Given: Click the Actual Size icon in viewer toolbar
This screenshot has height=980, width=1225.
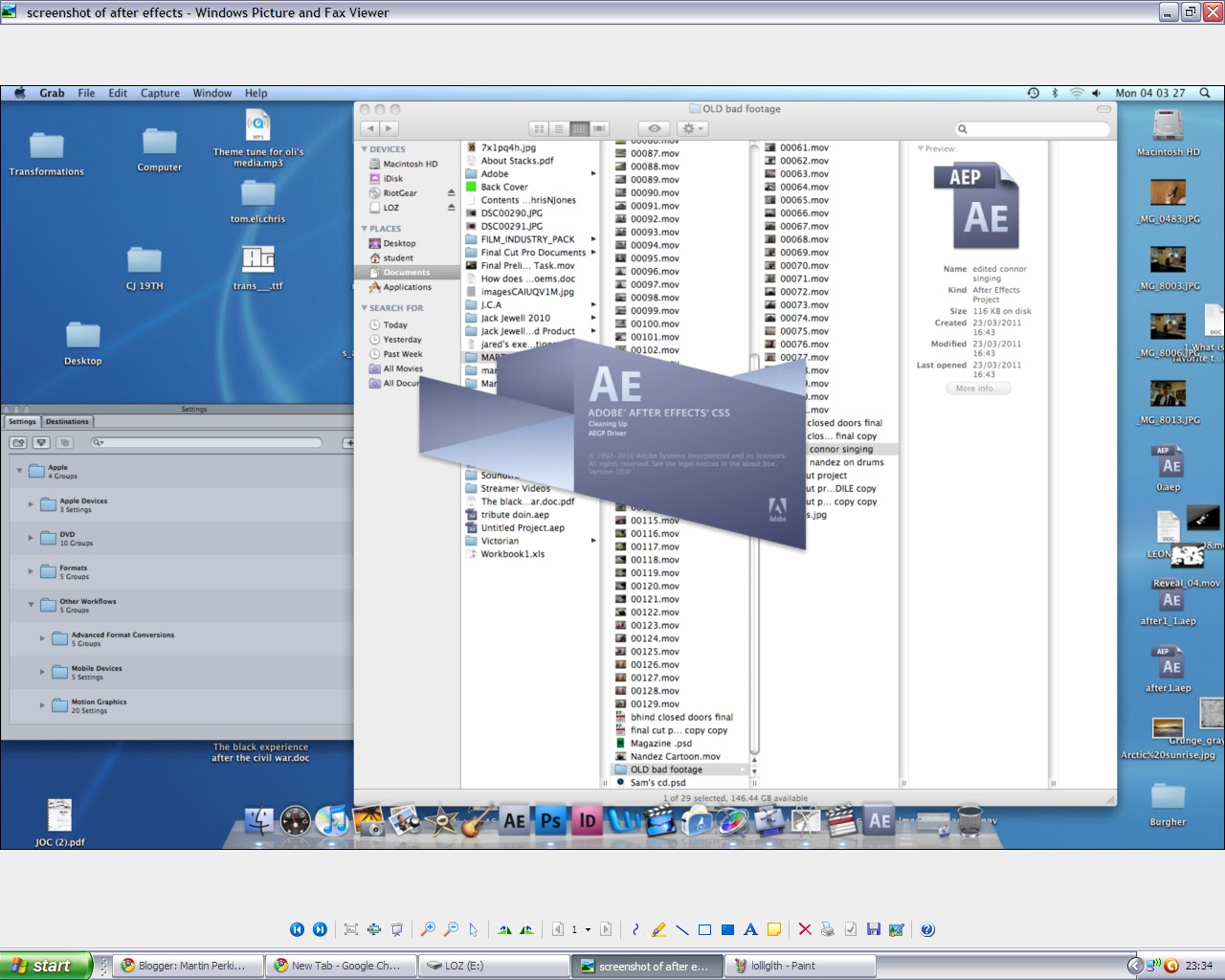Looking at the screenshot, I should click(374, 929).
